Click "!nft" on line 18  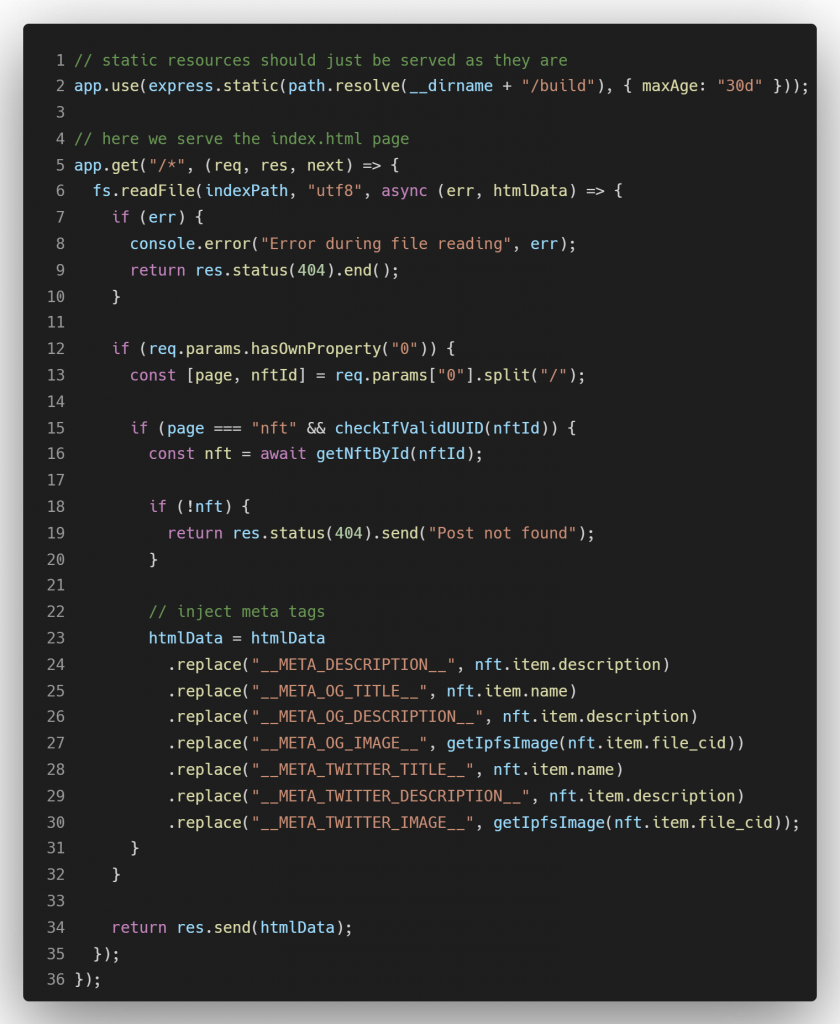point(204,507)
